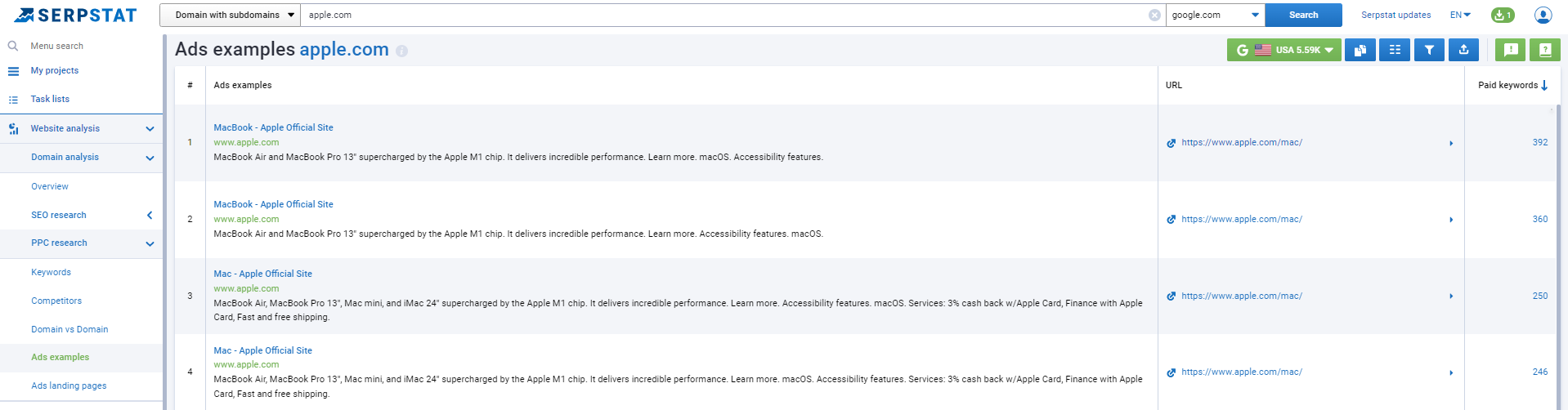Click the Task lists icon

coord(13,100)
